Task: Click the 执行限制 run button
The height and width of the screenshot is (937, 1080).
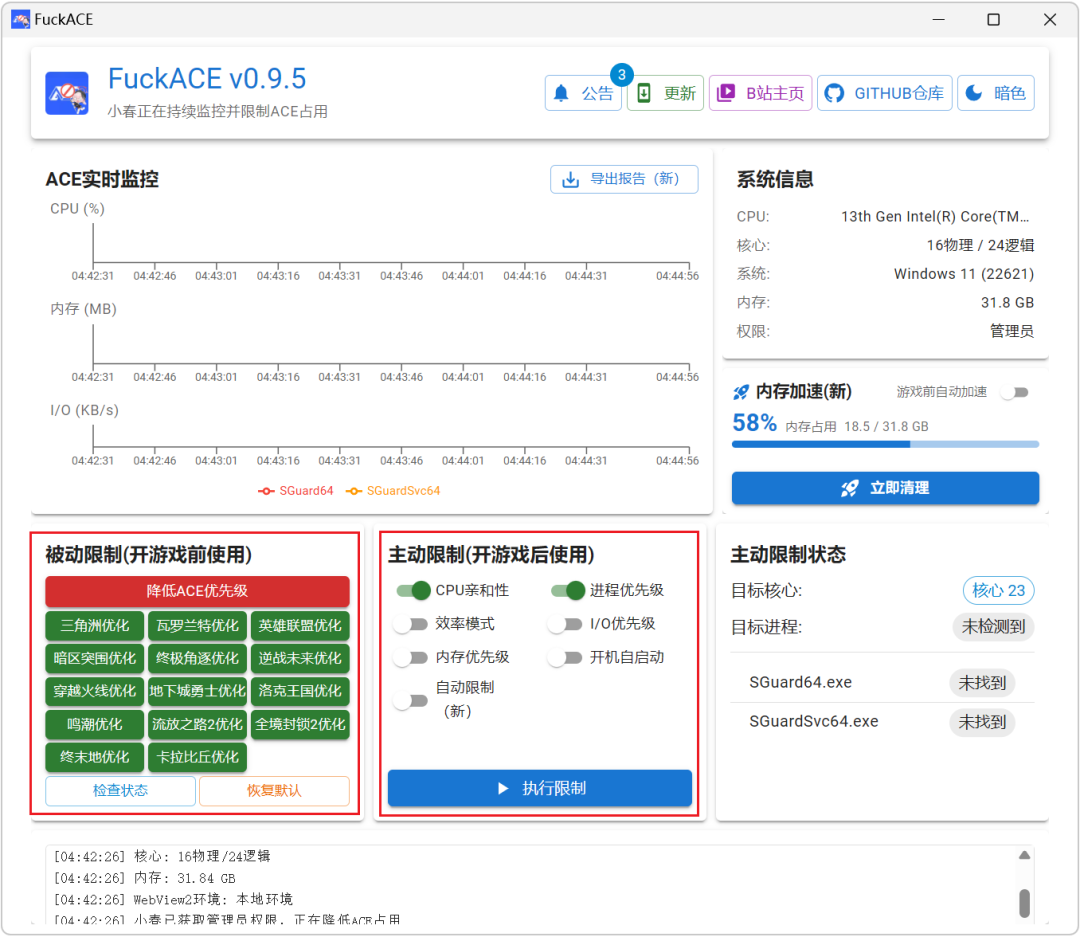Action: 539,788
